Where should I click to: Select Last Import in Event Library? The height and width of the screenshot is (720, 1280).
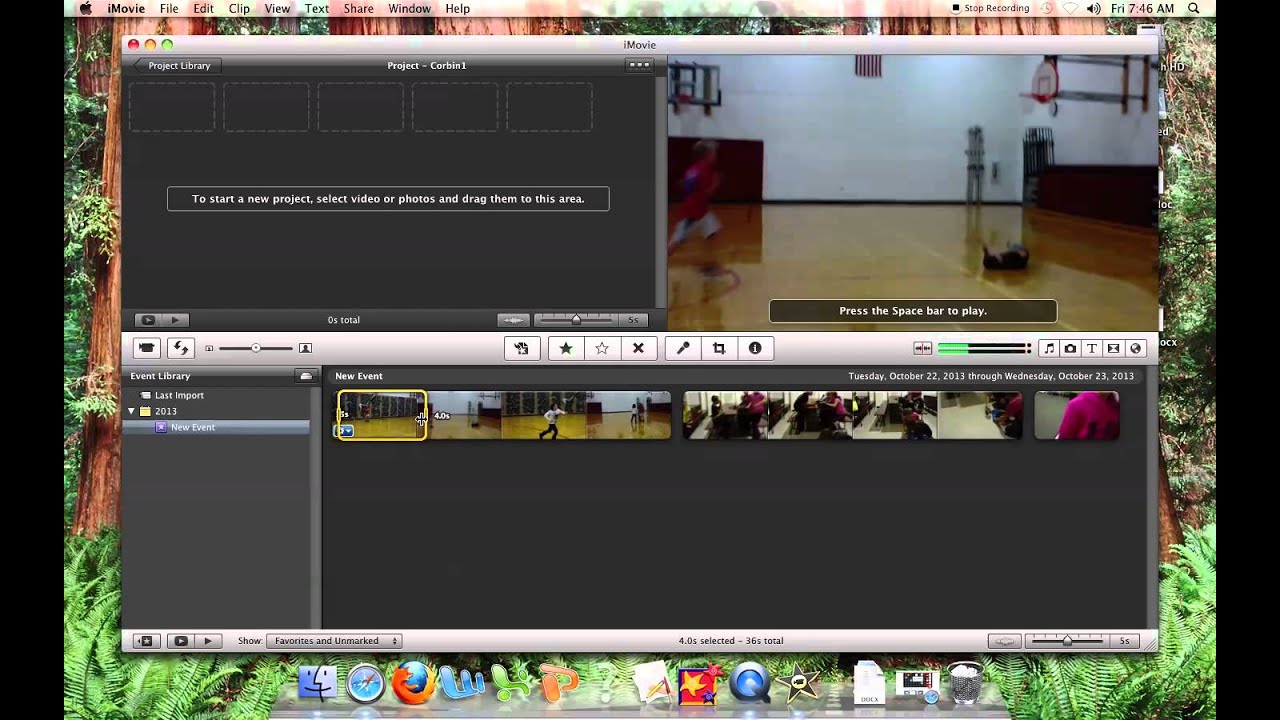(x=179, y=395)
